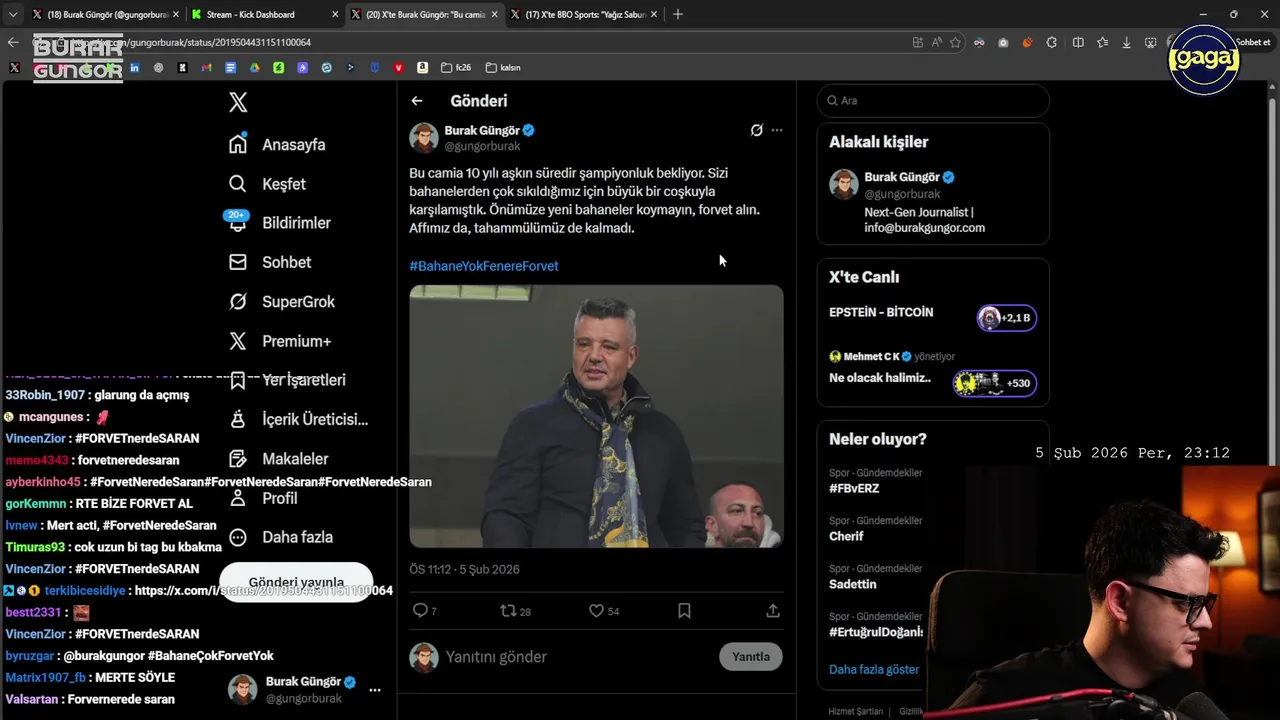
Task: Open Makaleler articles page
Action: [x=278, y=459]
